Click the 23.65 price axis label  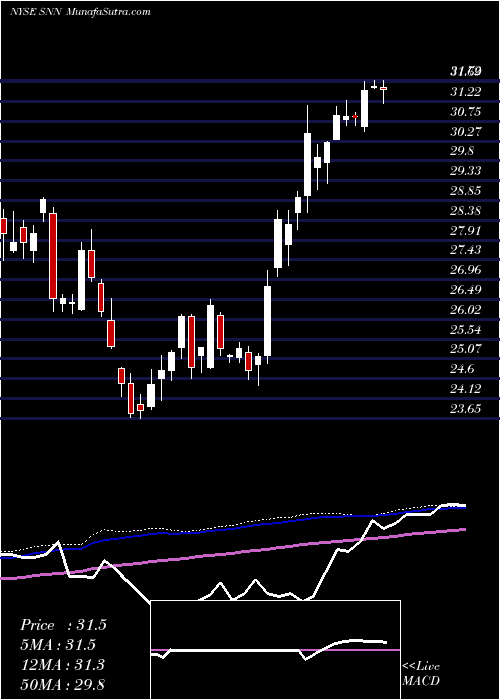point(466,408)
